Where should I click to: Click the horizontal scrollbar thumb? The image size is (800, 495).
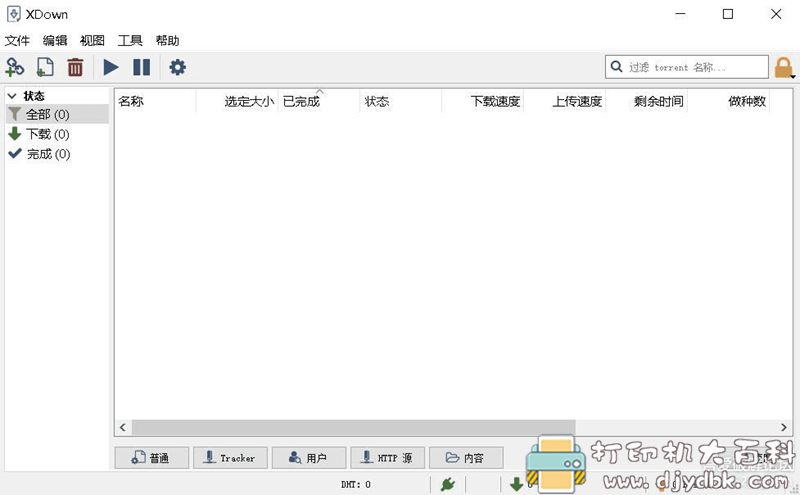[354, 427]
